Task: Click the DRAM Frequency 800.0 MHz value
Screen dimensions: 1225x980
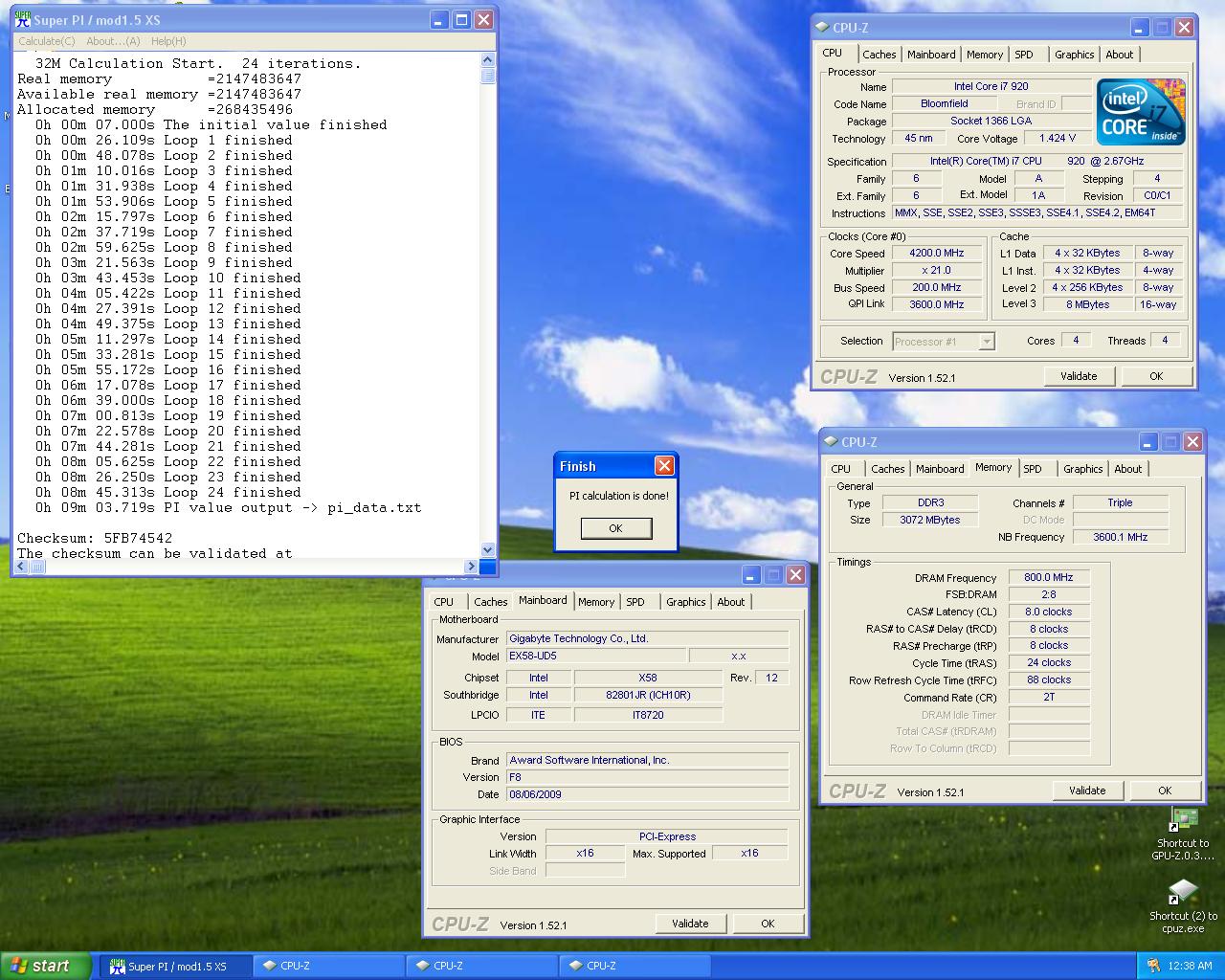Action: (x=1049, y=577)
